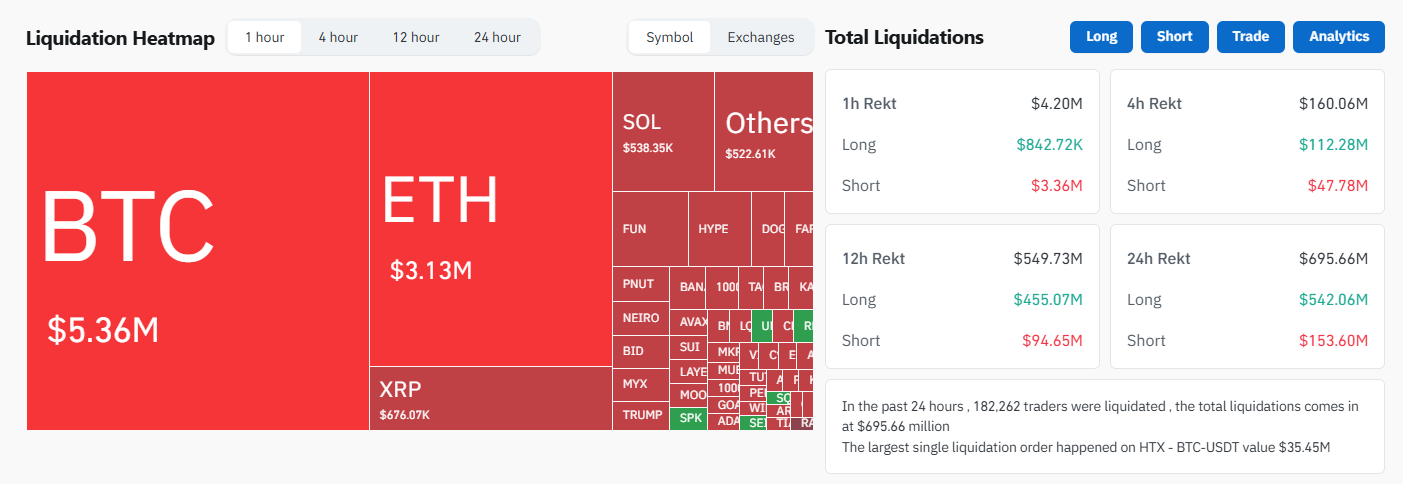Select the green SPK tile
The image size is (1403, 484).
(x=688, y=418)
